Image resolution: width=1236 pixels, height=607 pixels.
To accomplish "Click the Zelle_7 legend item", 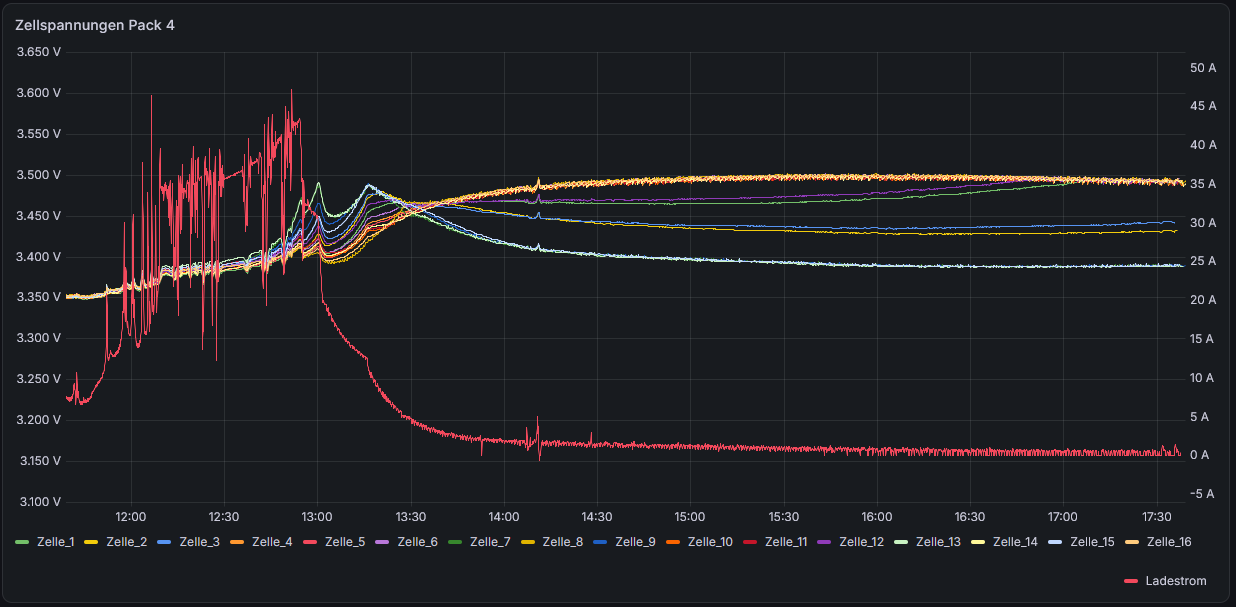I will coord(490,542).
